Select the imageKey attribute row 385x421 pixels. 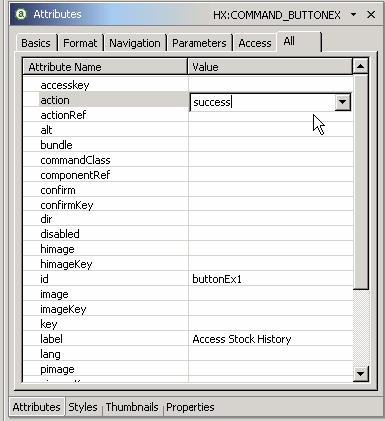click(x=188, y=309)
